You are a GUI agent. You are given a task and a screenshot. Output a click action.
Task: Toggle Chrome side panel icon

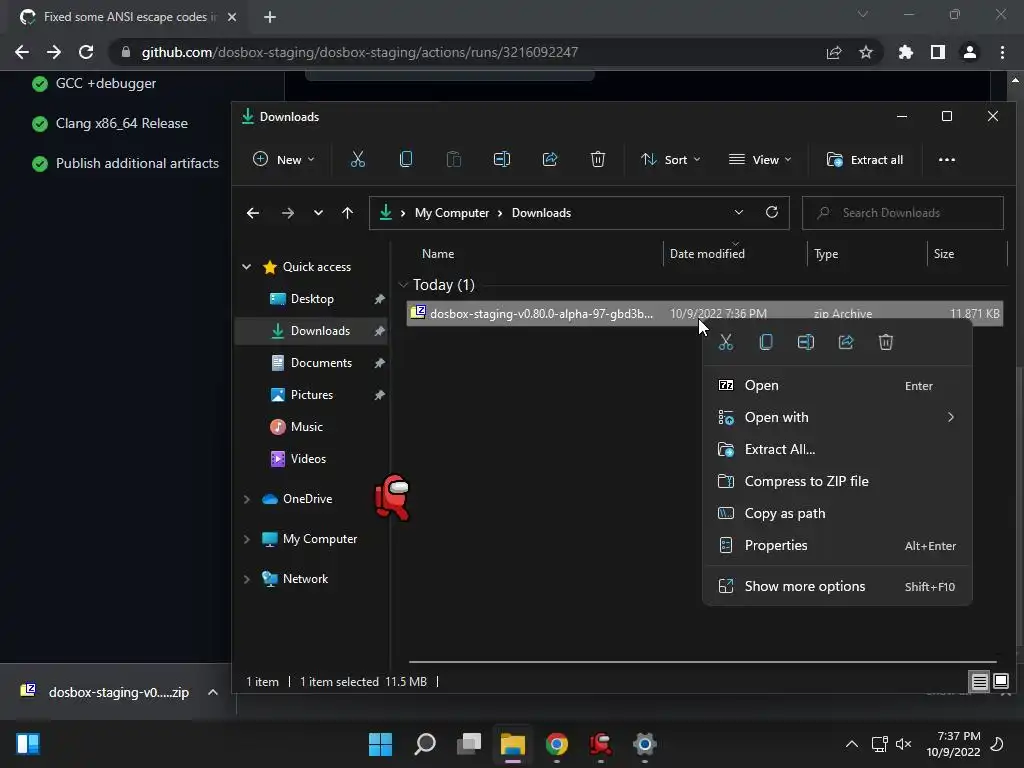(x=938, y=52)
